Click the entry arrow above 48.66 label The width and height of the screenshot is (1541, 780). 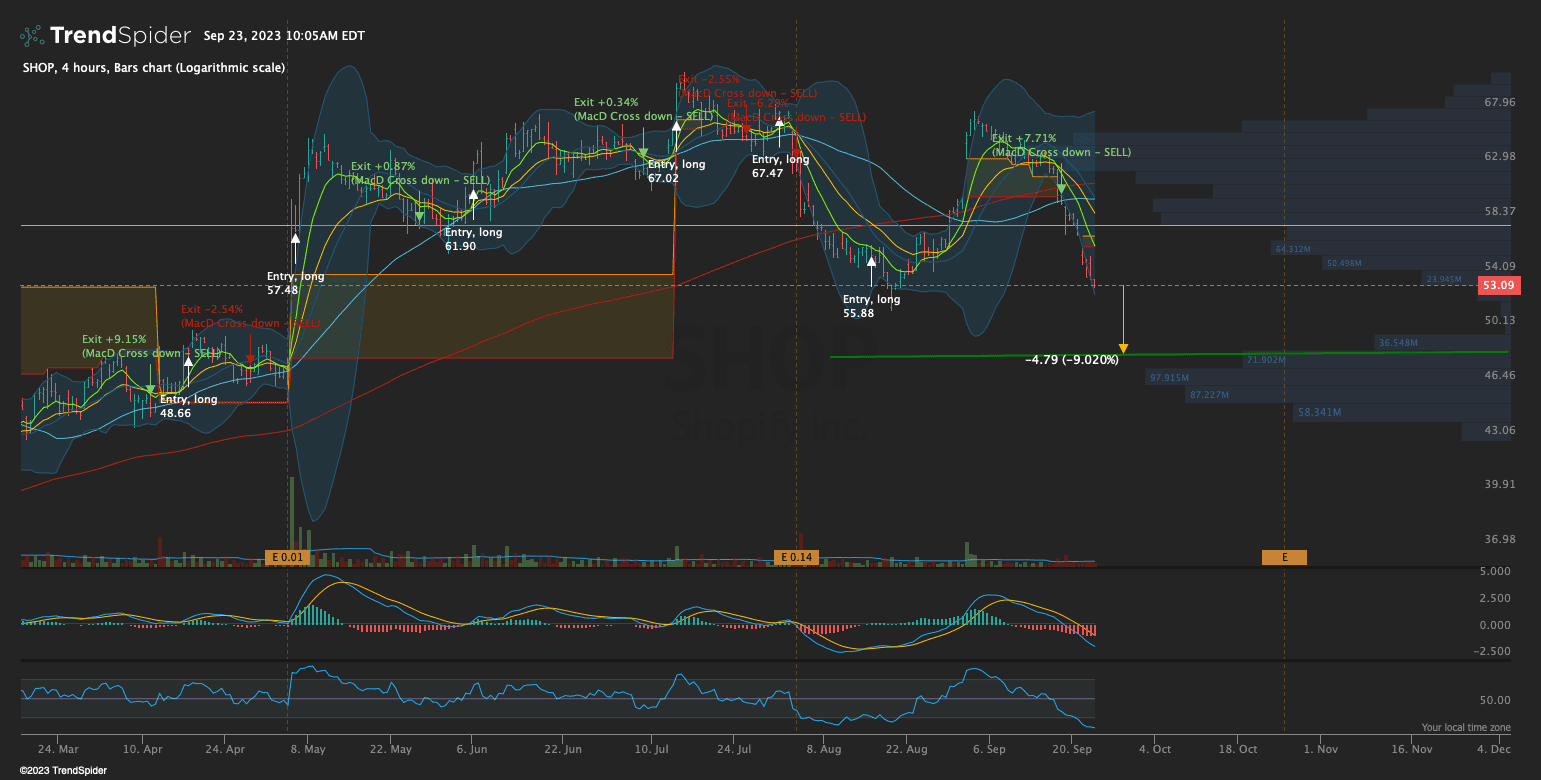(x=188, y=361)
